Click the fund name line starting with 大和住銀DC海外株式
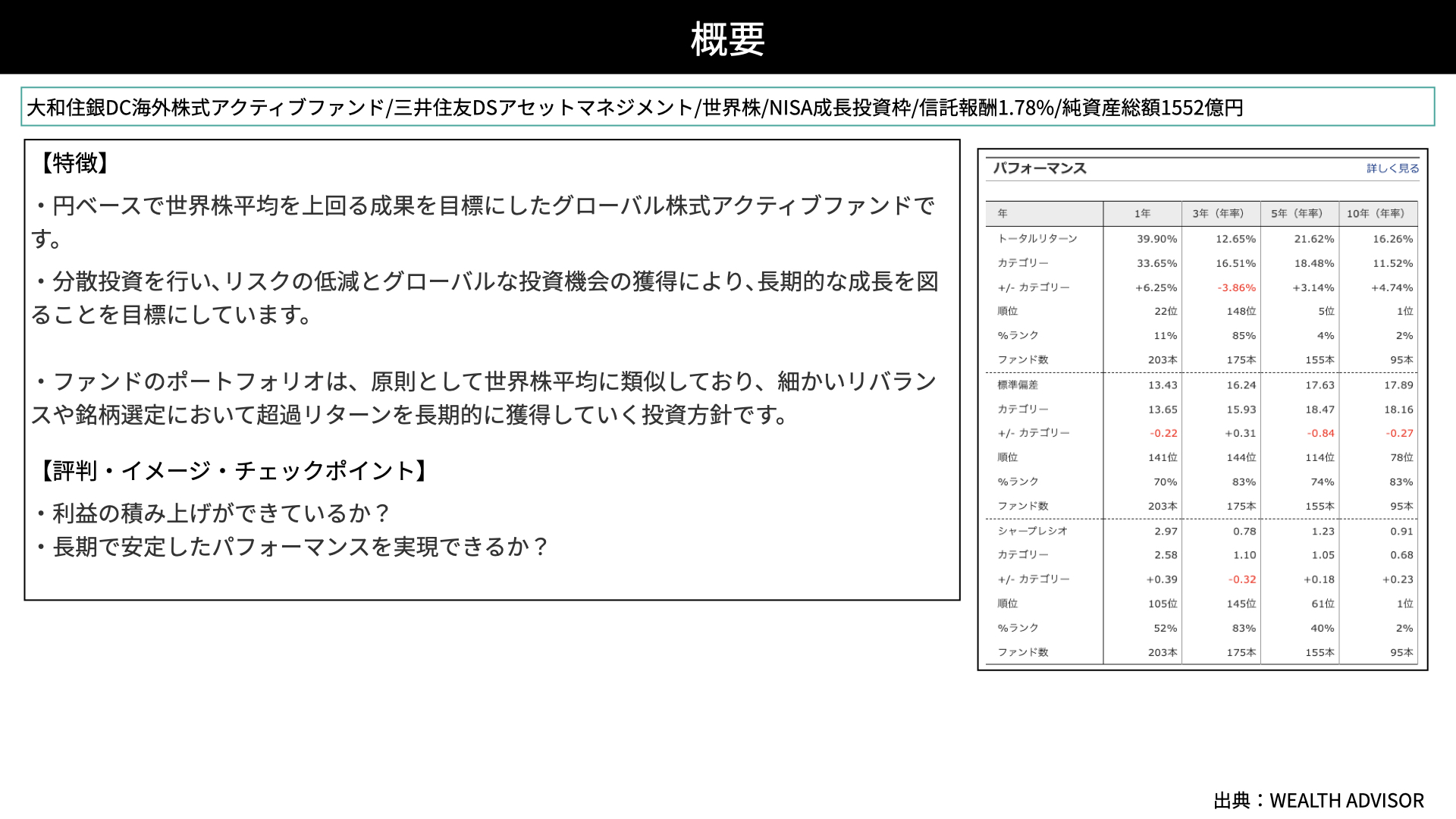The image size is (1456, 819). tap(635, 108)
